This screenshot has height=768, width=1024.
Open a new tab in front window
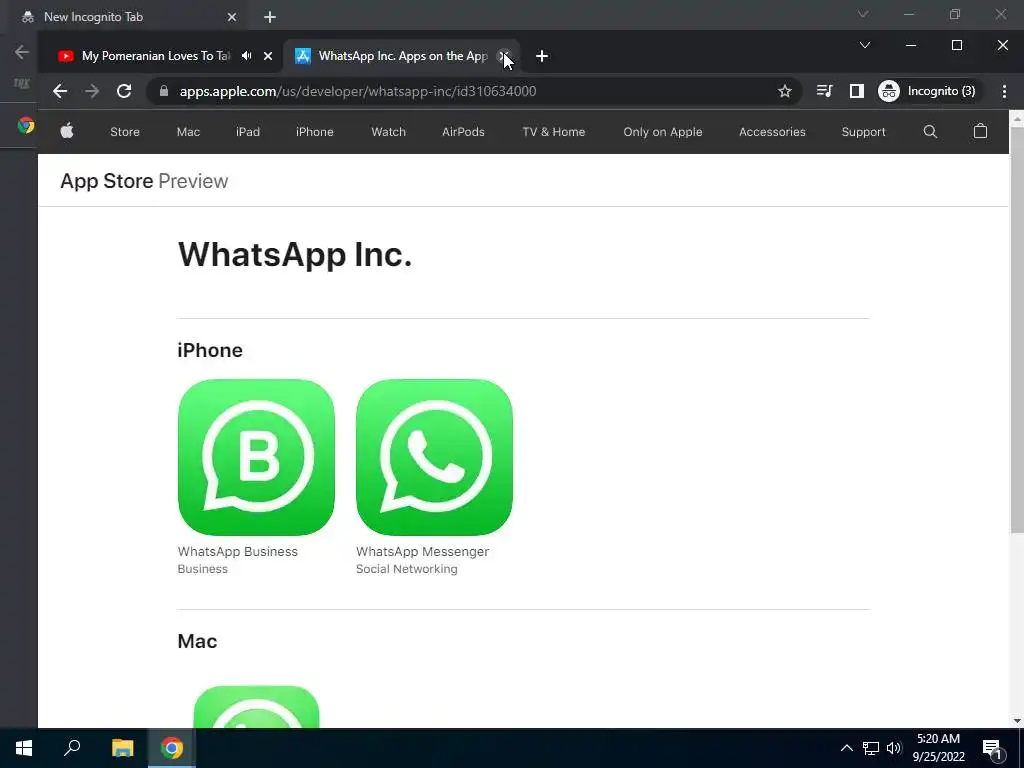541,56
